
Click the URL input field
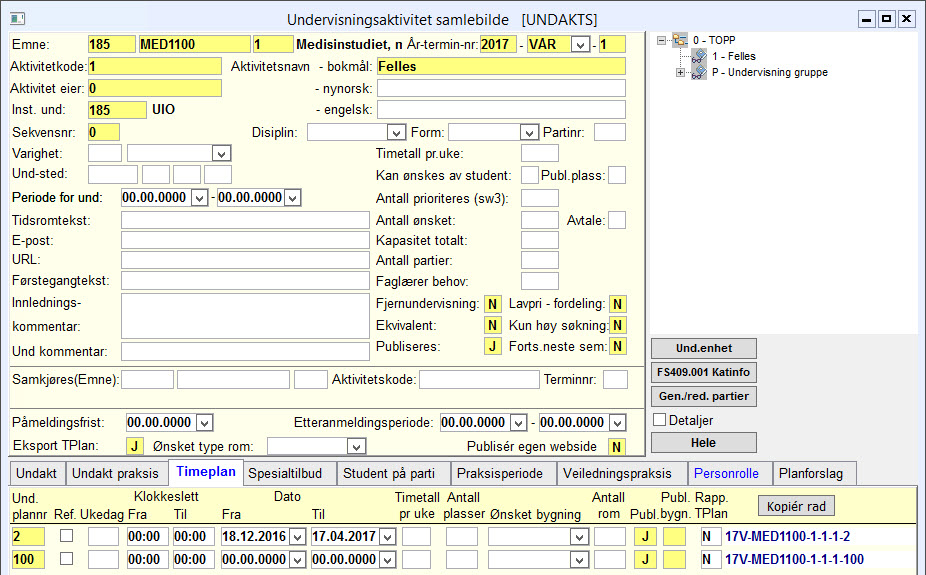(245, 260)
